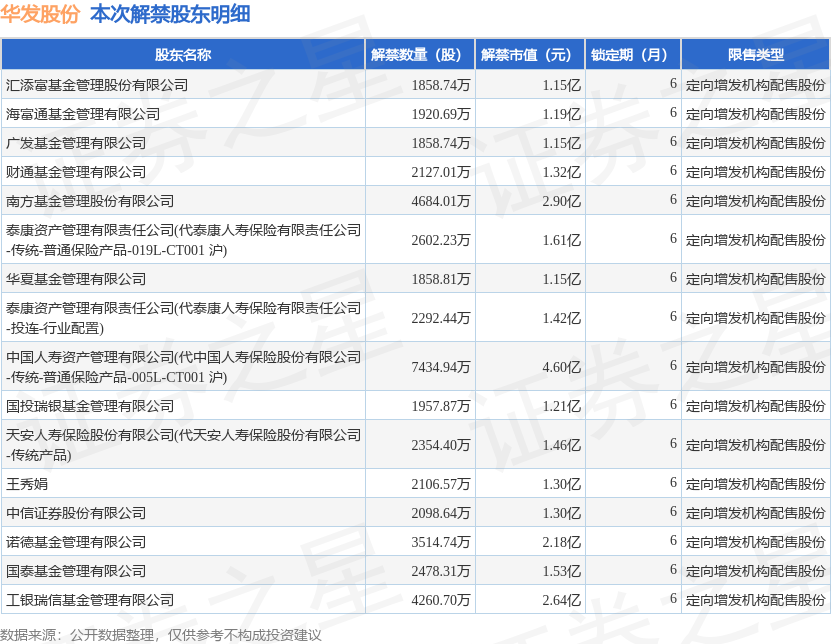Select shareholder 广发基金管理有限公司
831x644 pixels.
76,143
